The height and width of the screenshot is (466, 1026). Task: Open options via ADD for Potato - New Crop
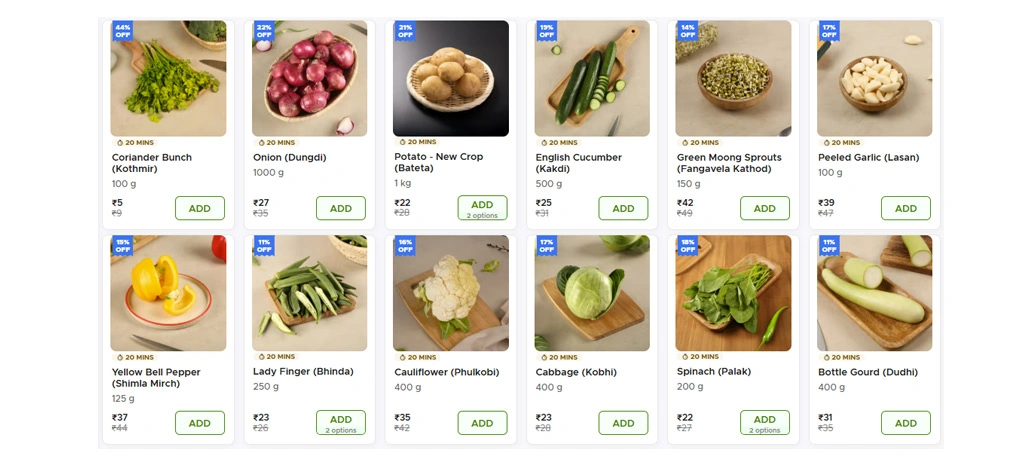pyautogui.click(x=482, y=208)
